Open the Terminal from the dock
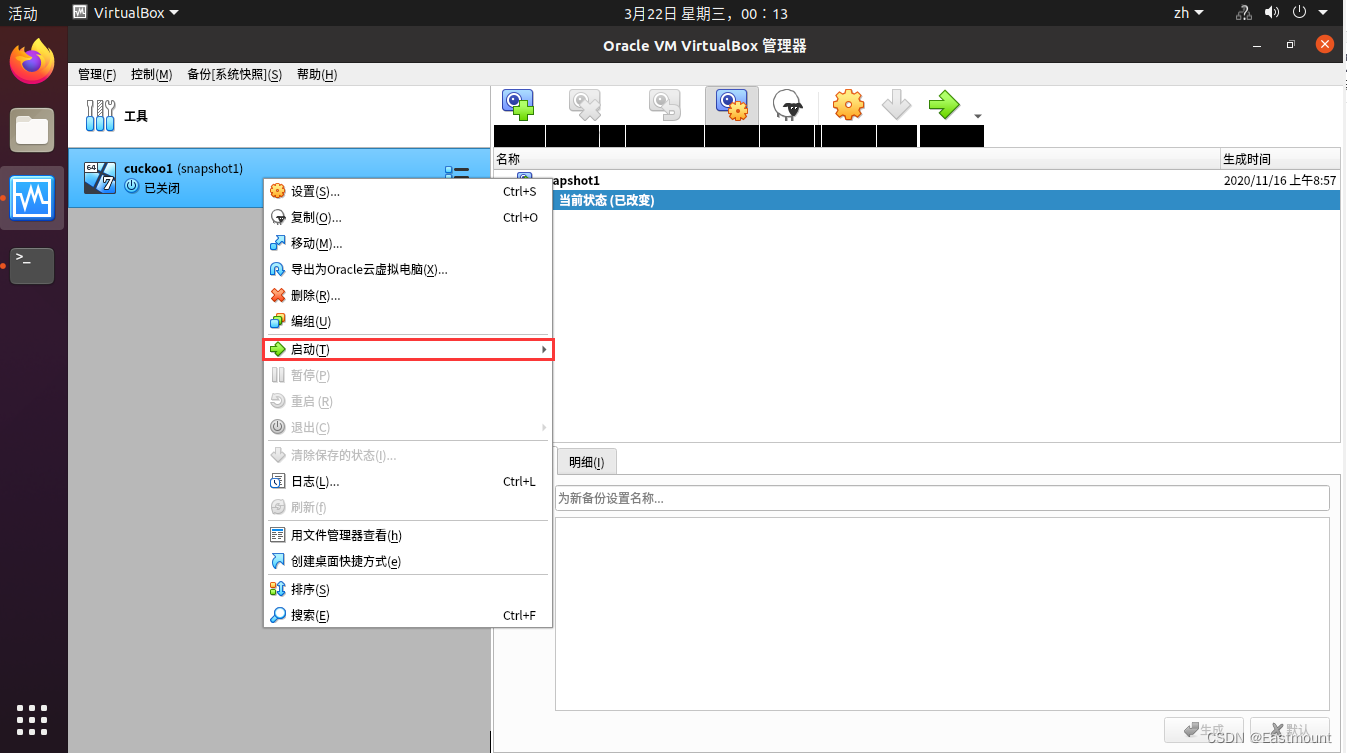 33,265
